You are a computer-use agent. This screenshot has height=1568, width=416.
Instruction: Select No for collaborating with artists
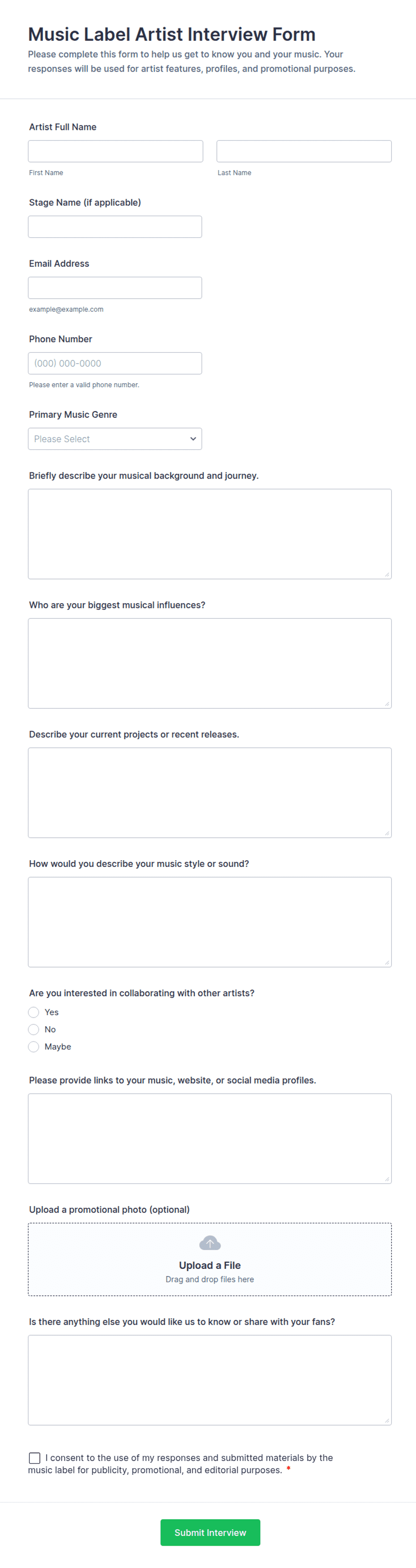pos(34,1029)
